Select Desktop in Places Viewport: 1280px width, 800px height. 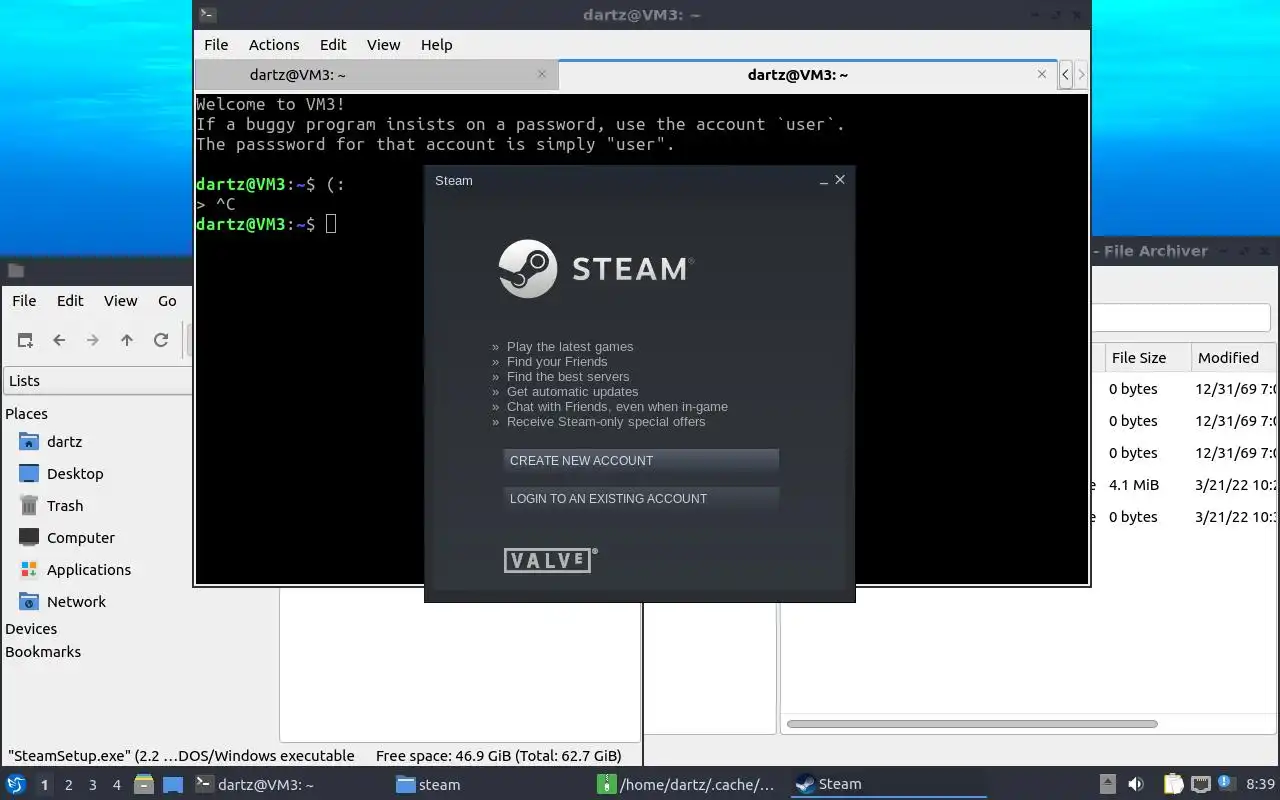point(75,474)
